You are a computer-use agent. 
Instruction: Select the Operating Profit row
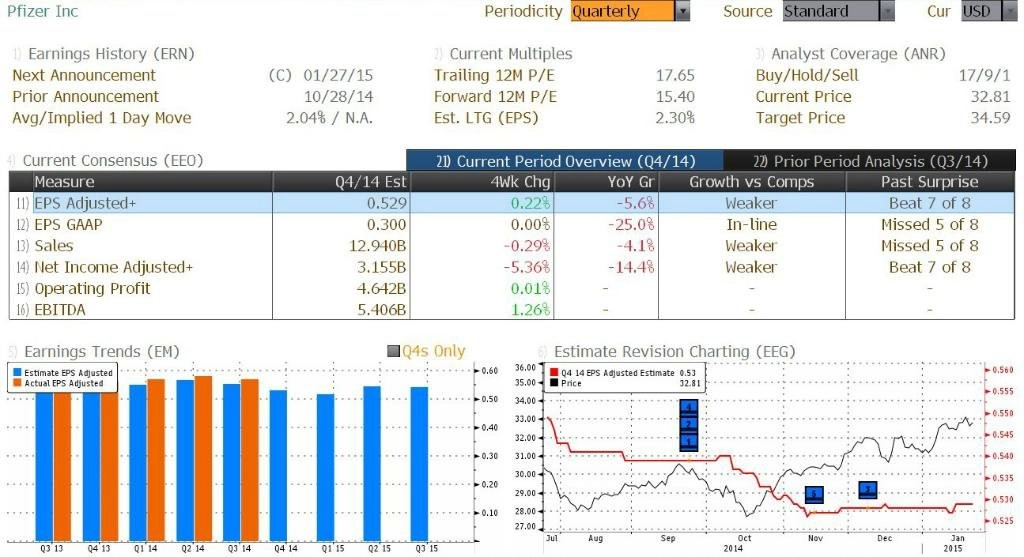[x=512, y=289]
